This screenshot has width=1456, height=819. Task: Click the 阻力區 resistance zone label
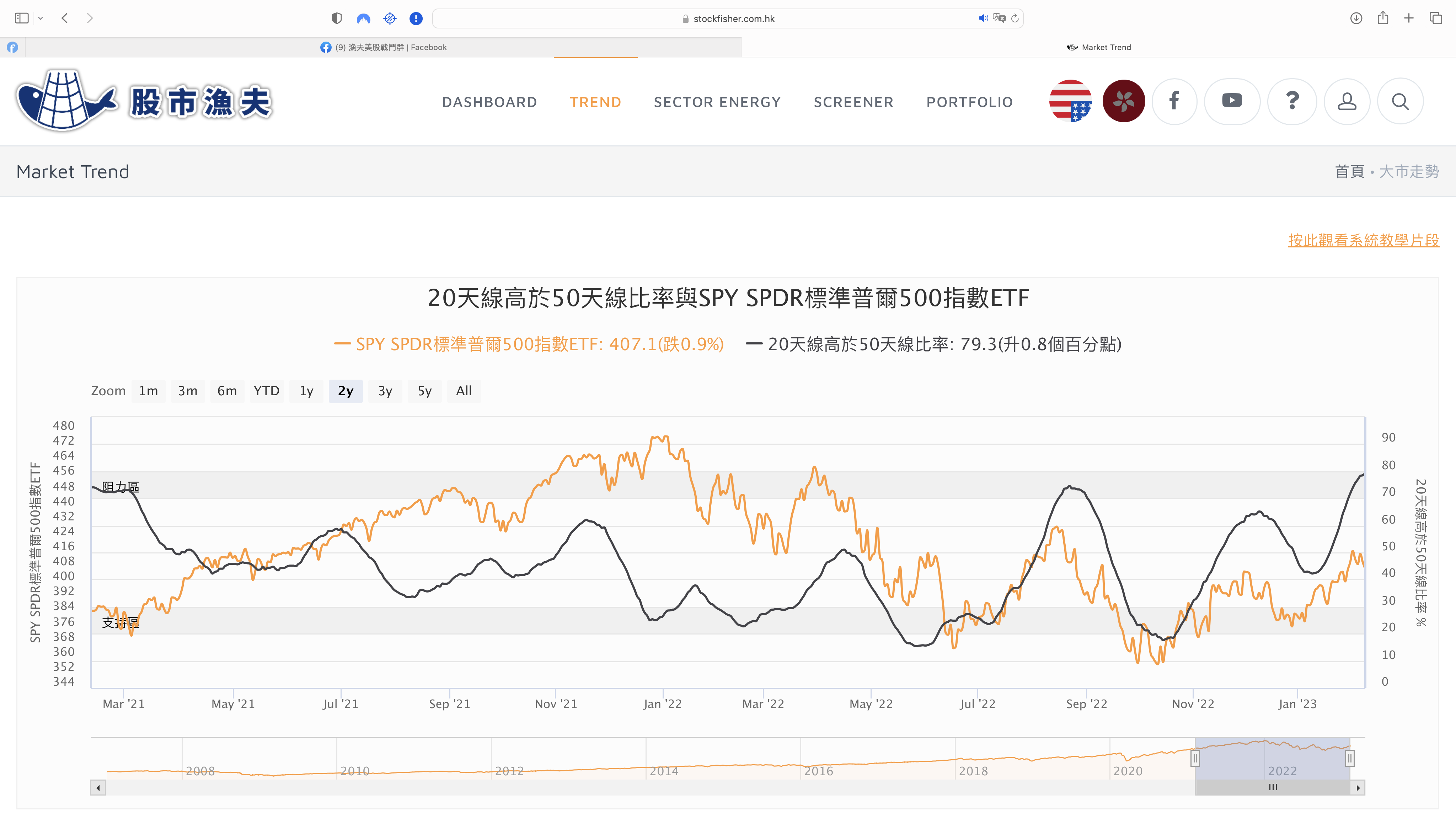click(121, 487)
